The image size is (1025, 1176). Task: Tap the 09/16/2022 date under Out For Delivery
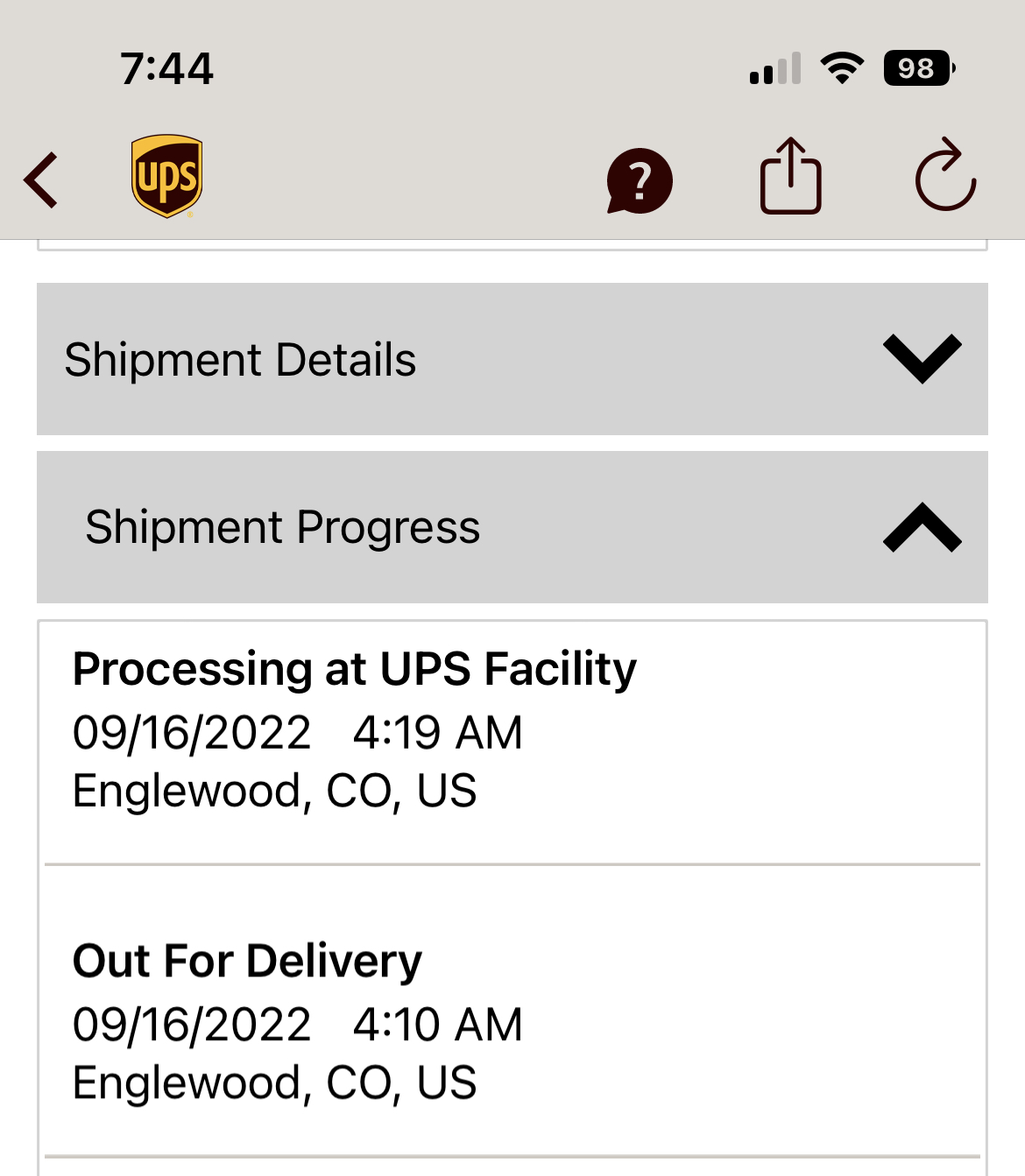coord(191,1024)
